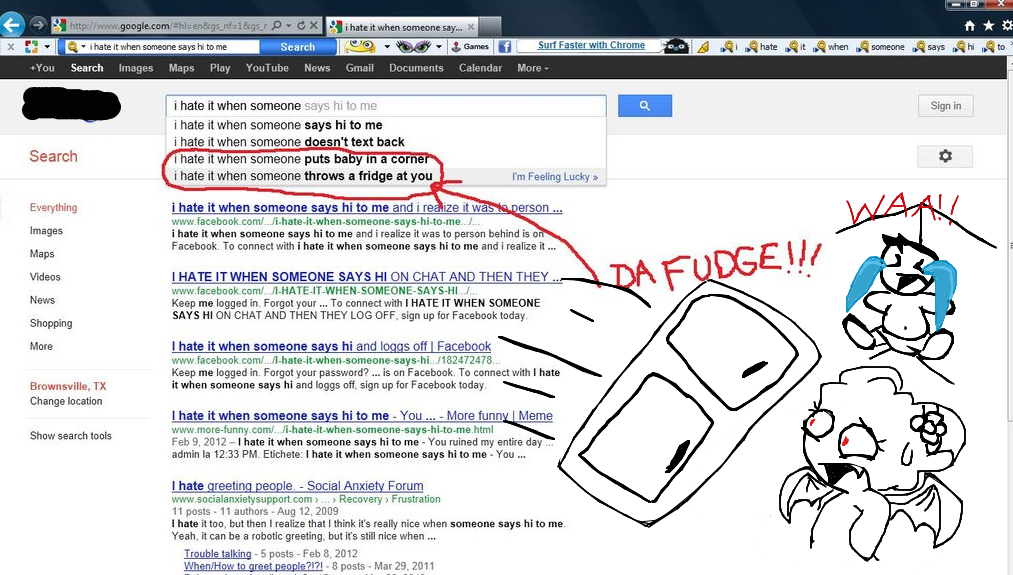This screenshot has height=575, width=1013.
Task: Filter results by Videos in sidebar
Action: [45, 277]
